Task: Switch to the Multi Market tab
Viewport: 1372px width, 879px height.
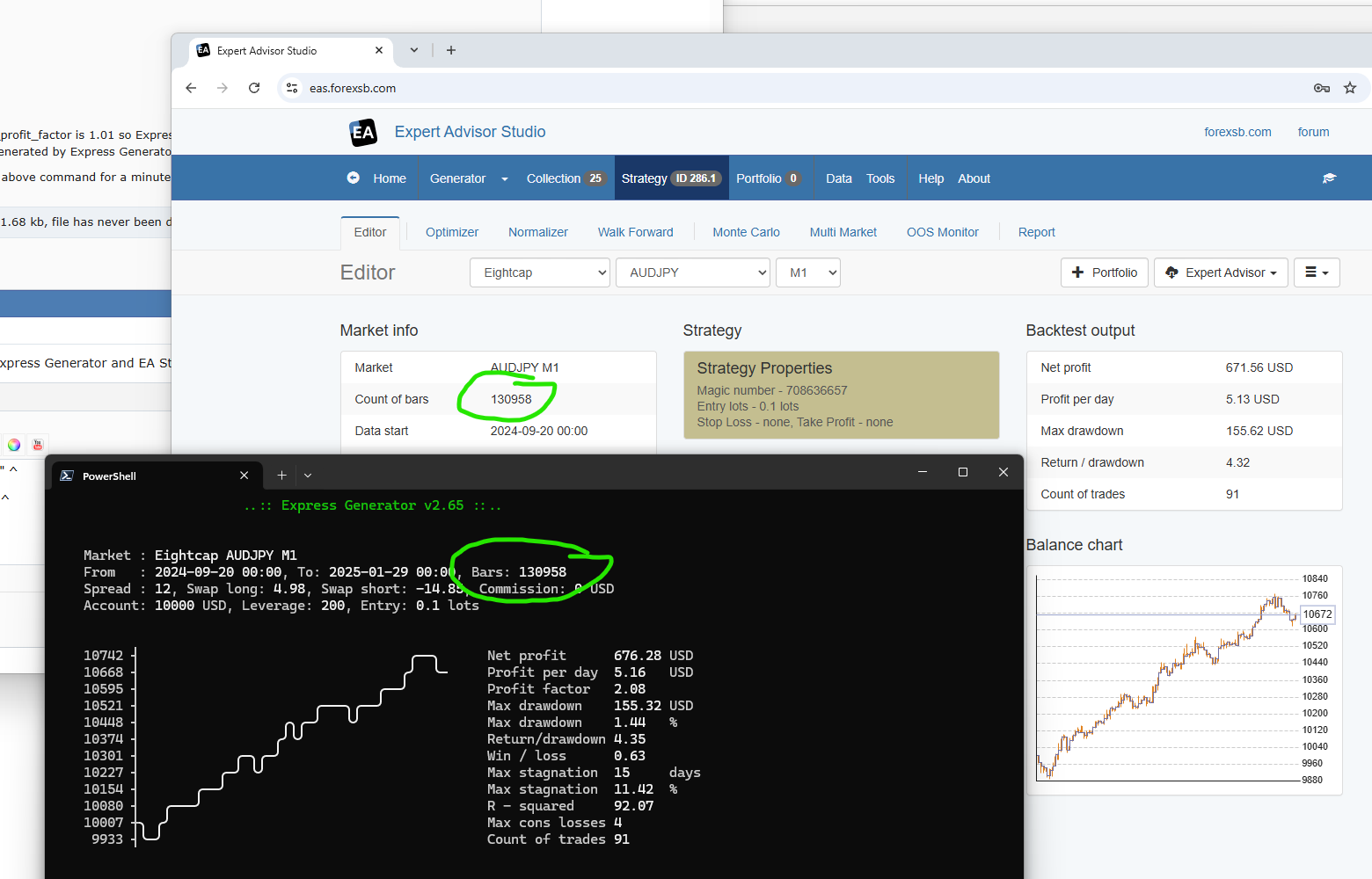Action: click(843, 233)
